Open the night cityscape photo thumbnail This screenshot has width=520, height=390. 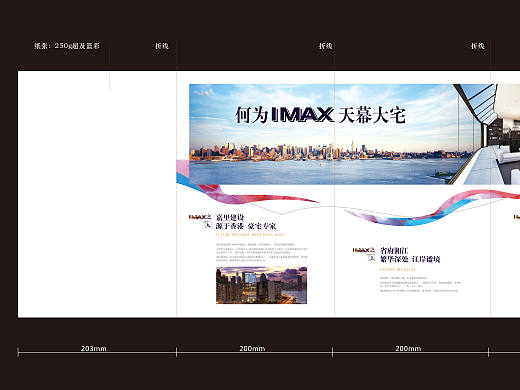pos(261,285)
